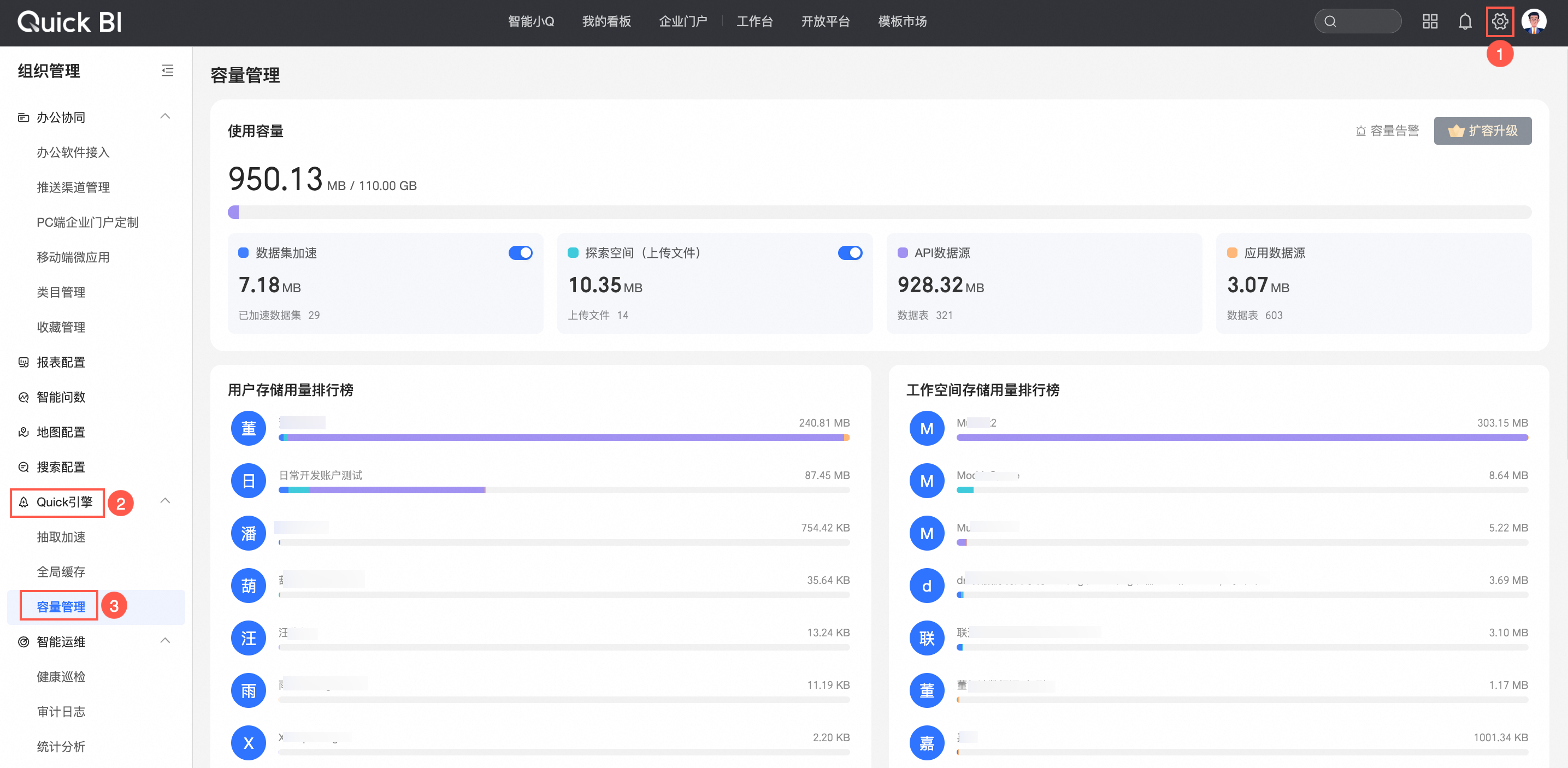Click the overall usage capacity progress bar
Viewport: 1568px width, 768px height.
coord(879,212)
